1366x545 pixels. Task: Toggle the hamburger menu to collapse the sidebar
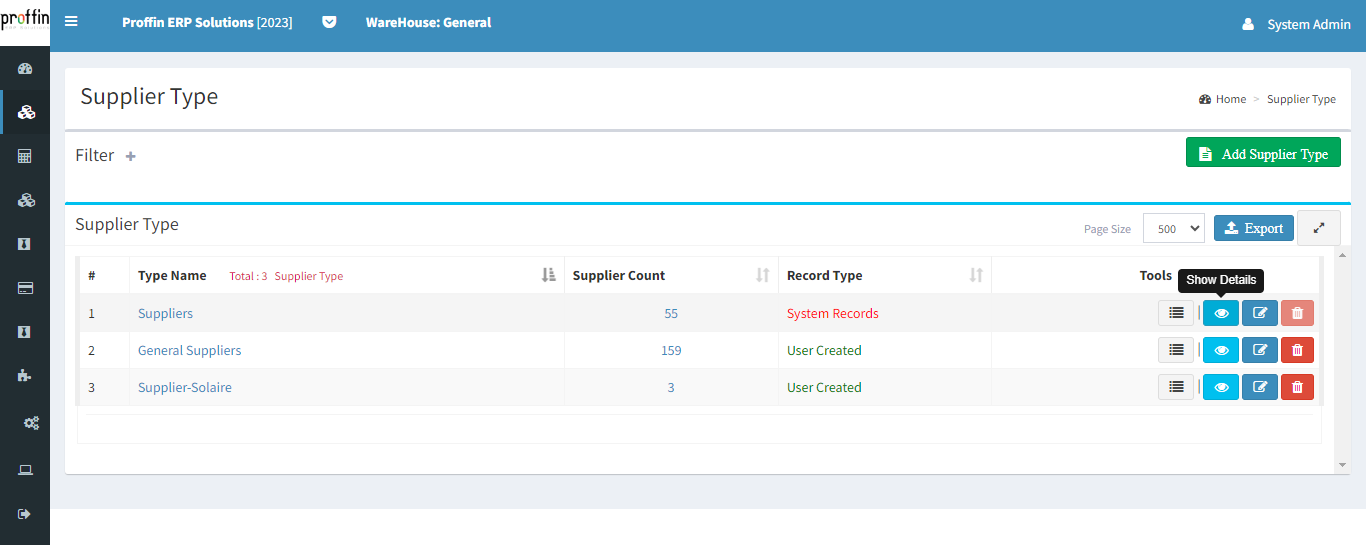click(71, 22)
